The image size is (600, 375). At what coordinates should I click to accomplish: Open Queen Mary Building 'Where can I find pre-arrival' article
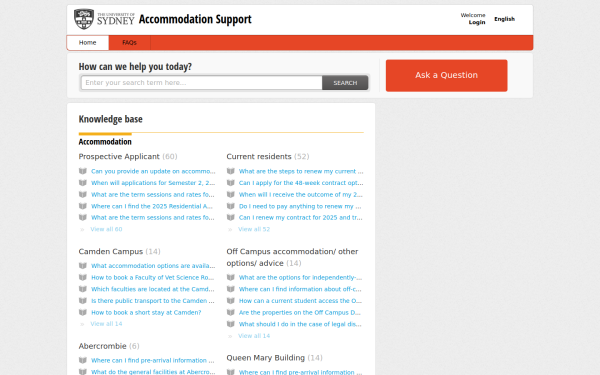click(300, 372)
